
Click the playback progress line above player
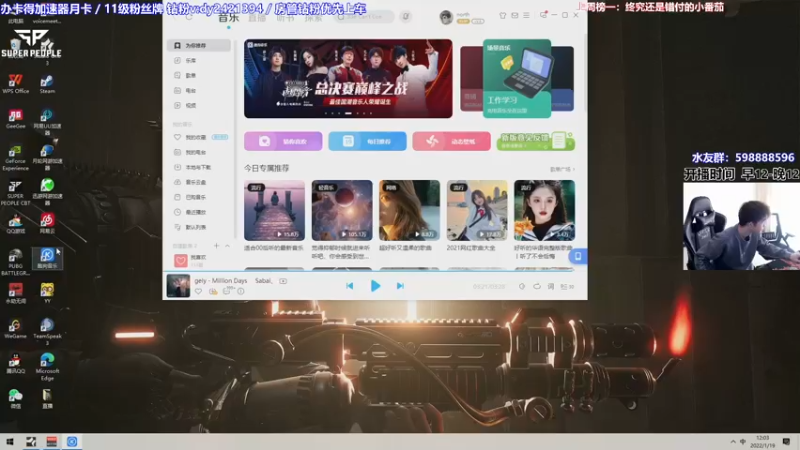pos(375,271)
